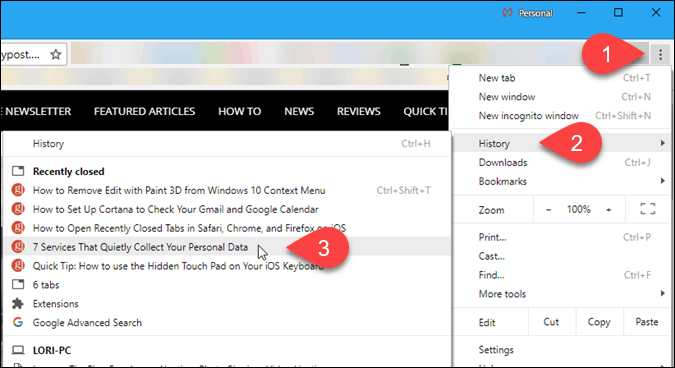Click the Cut button in Edit row
This screenshot has height=368, width=675.
tap(551, 322)
